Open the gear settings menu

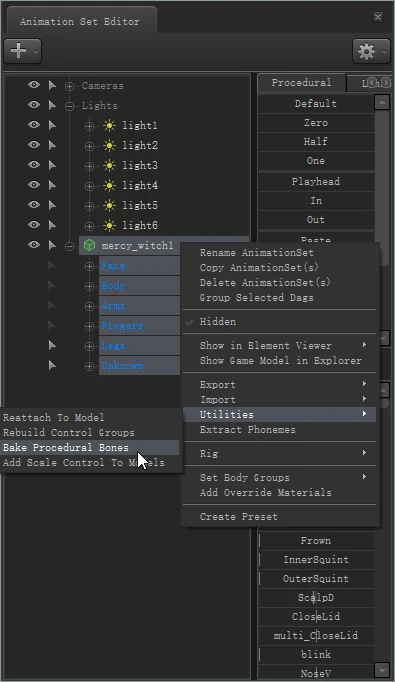click(x=371, y=51)
